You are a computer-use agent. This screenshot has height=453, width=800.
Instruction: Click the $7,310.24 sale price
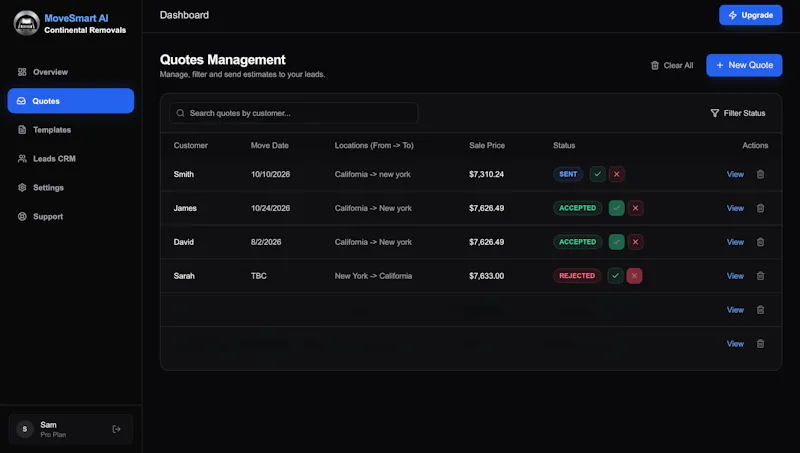coord(486,174)
